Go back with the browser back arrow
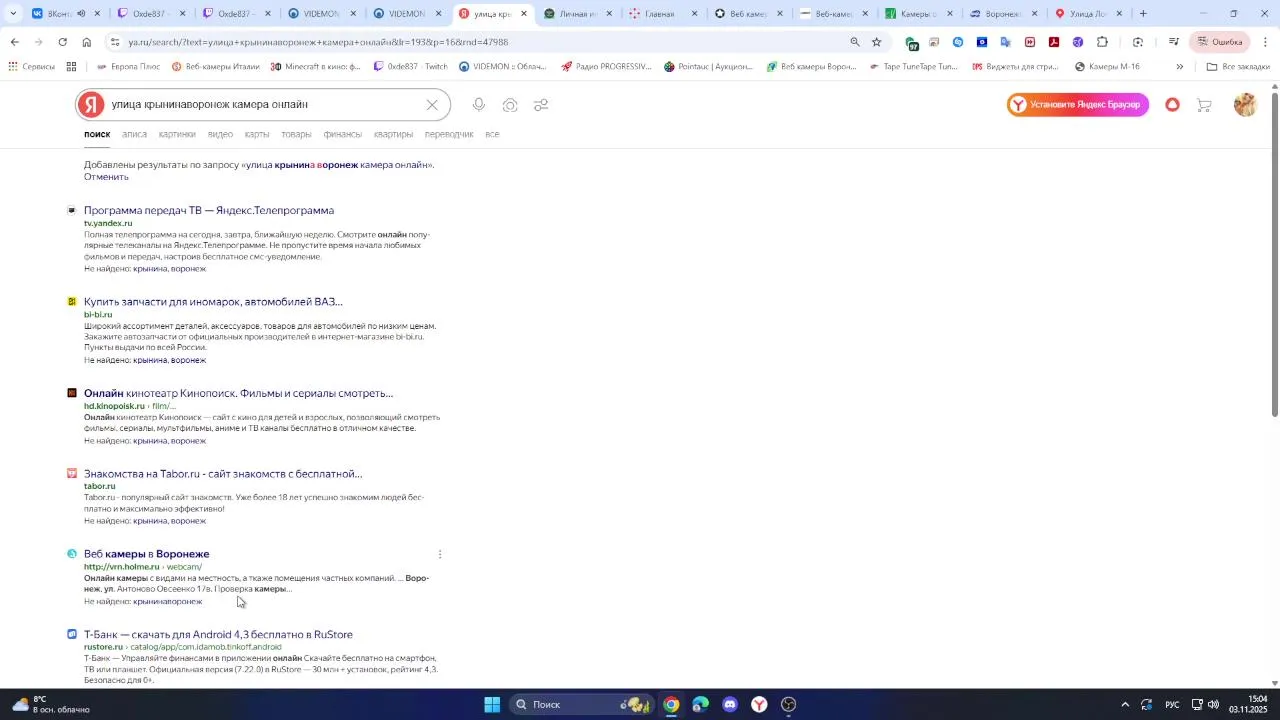 click(14, 42)
